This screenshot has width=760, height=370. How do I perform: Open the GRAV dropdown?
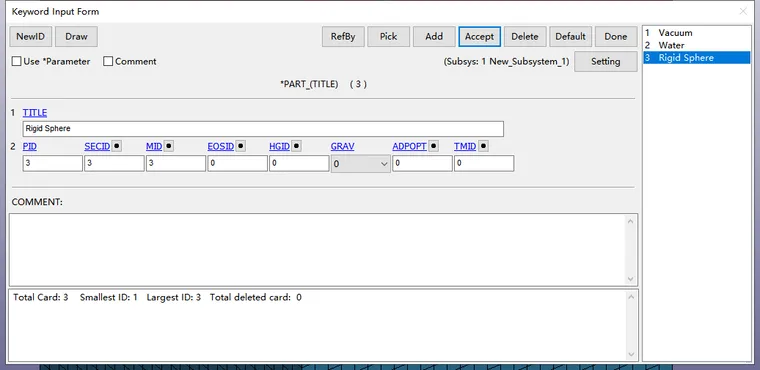pos(361,164)
